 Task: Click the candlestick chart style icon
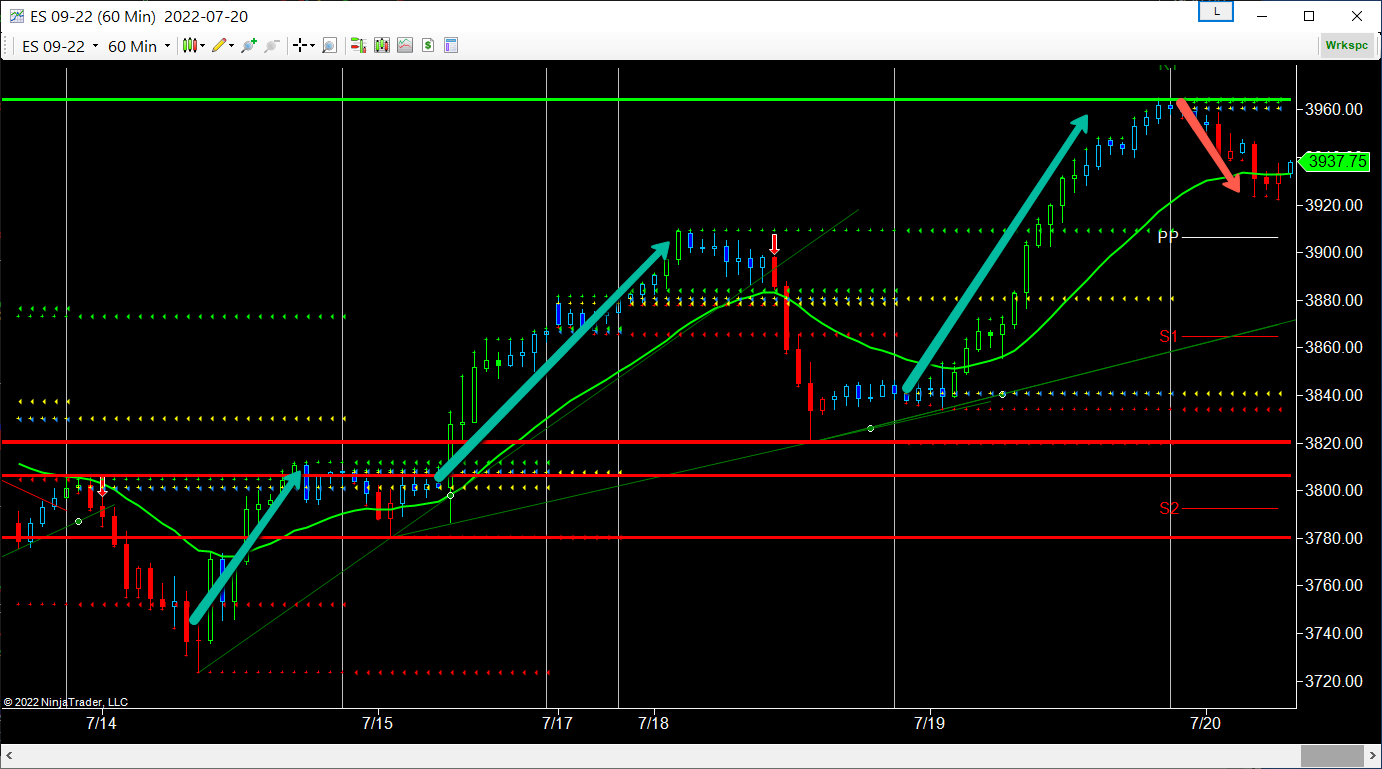point(189,46)
